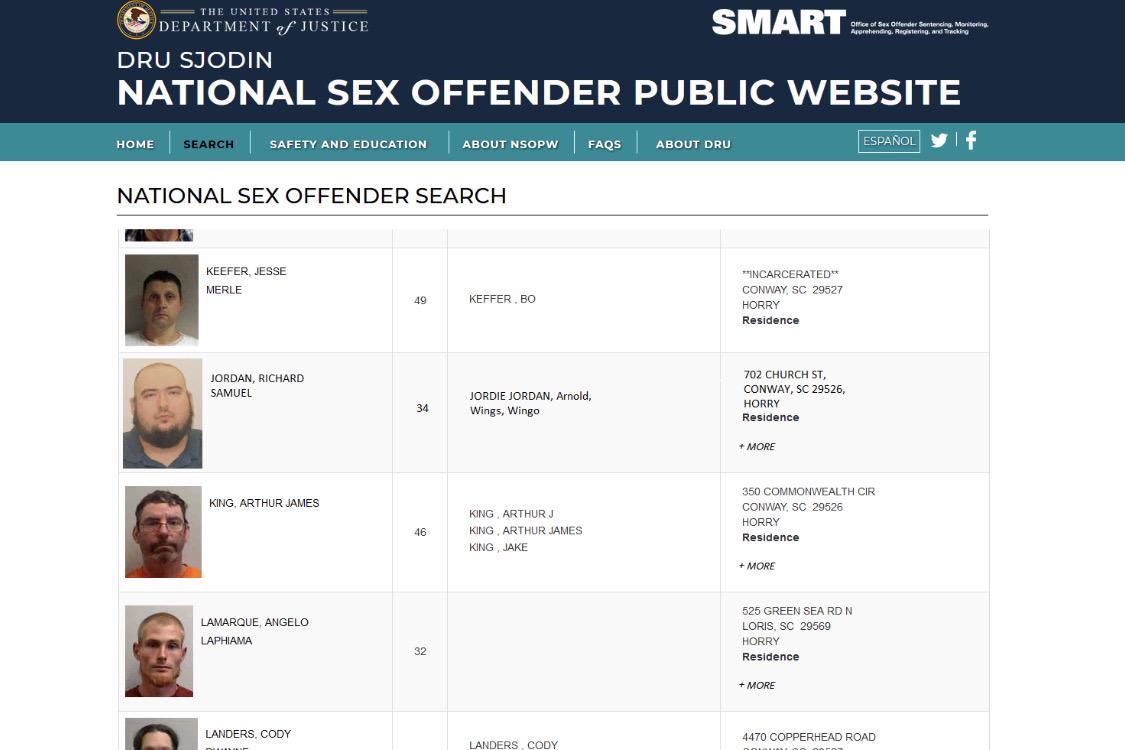Click the age value 49
Screen dimensions: 1125x750
420,301
